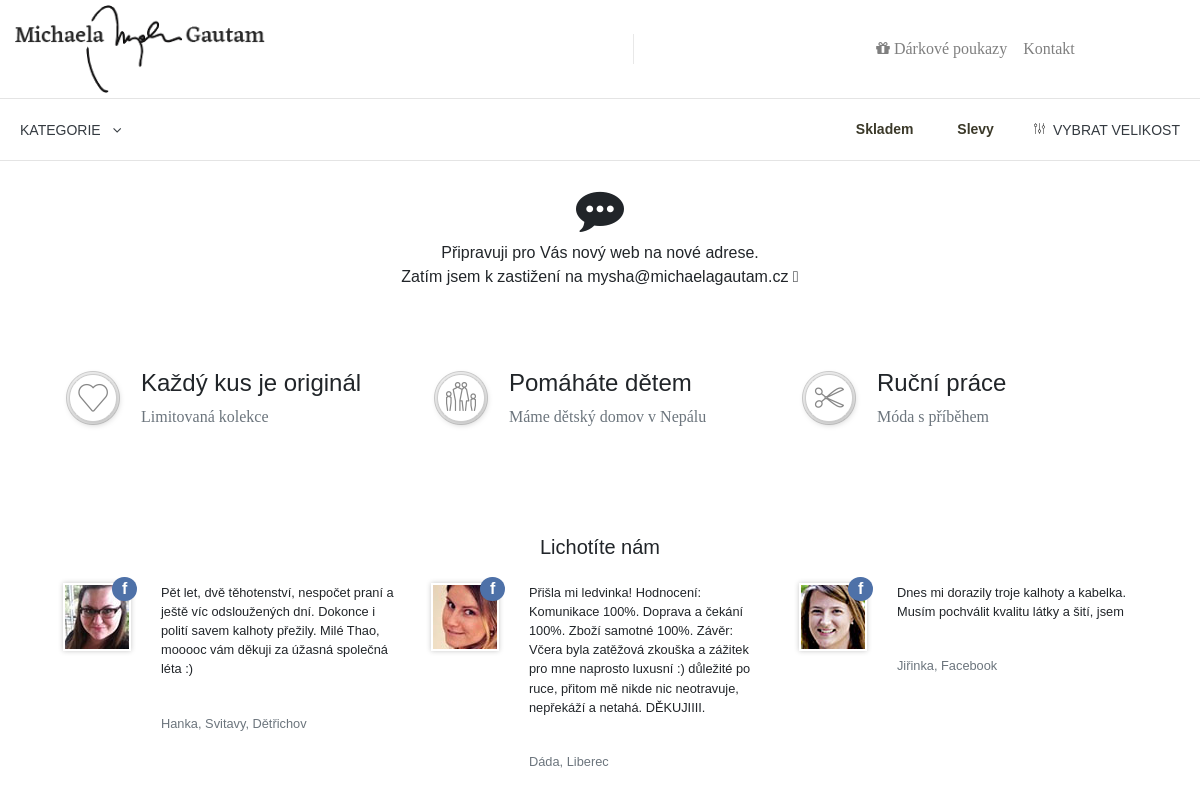Image resolution: width=1200 pixels, height=800 pixels.
Task: Expand the KATEGORIE dropdown
Action: pyautogui.click(x=60, y=130)
